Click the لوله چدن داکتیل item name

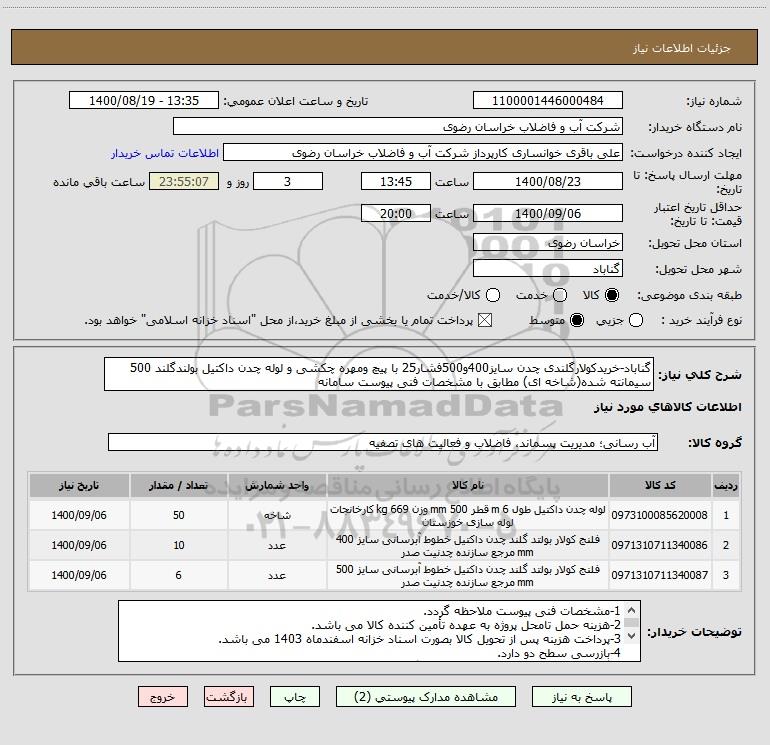pyautogui.click(x=468, y=515)
